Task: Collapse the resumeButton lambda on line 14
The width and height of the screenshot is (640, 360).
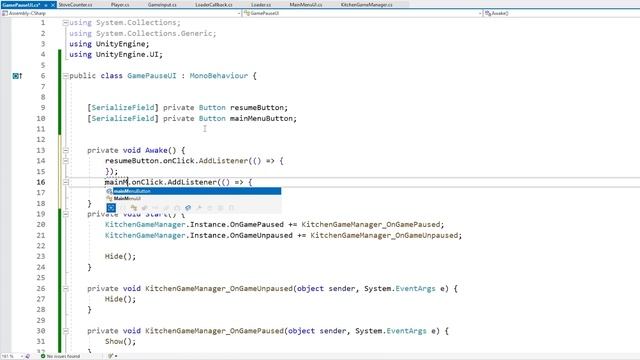Action: (65, 161)
